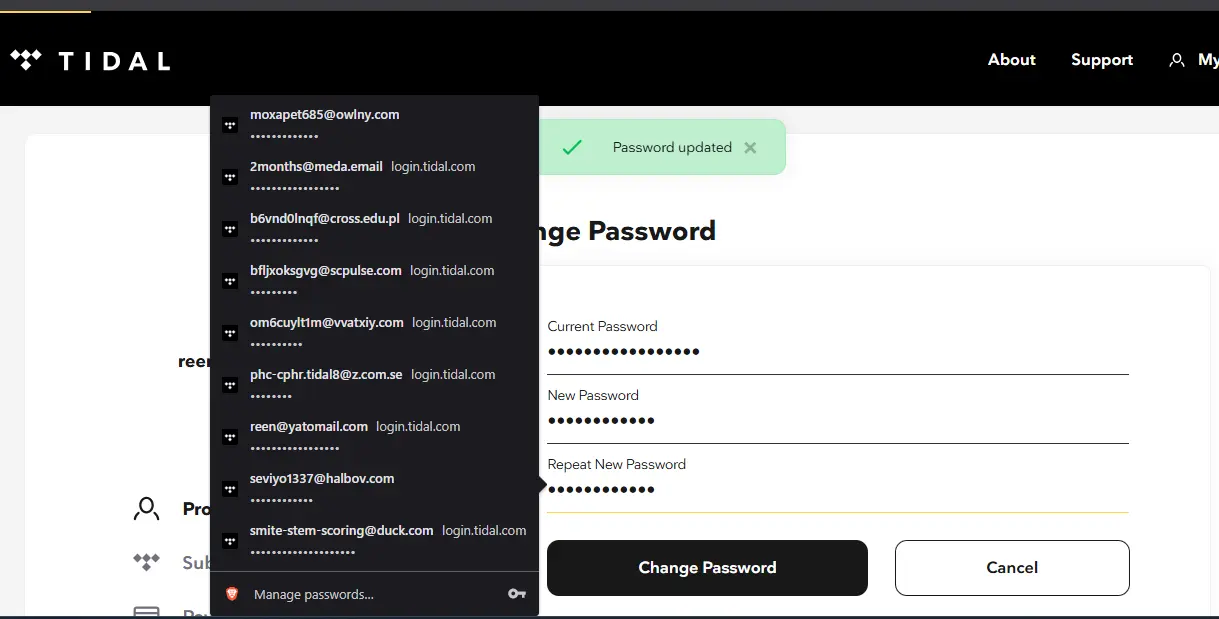Click the Change Password button
Viewport: 1219px width, 619px height.
(x=707, y=568)
